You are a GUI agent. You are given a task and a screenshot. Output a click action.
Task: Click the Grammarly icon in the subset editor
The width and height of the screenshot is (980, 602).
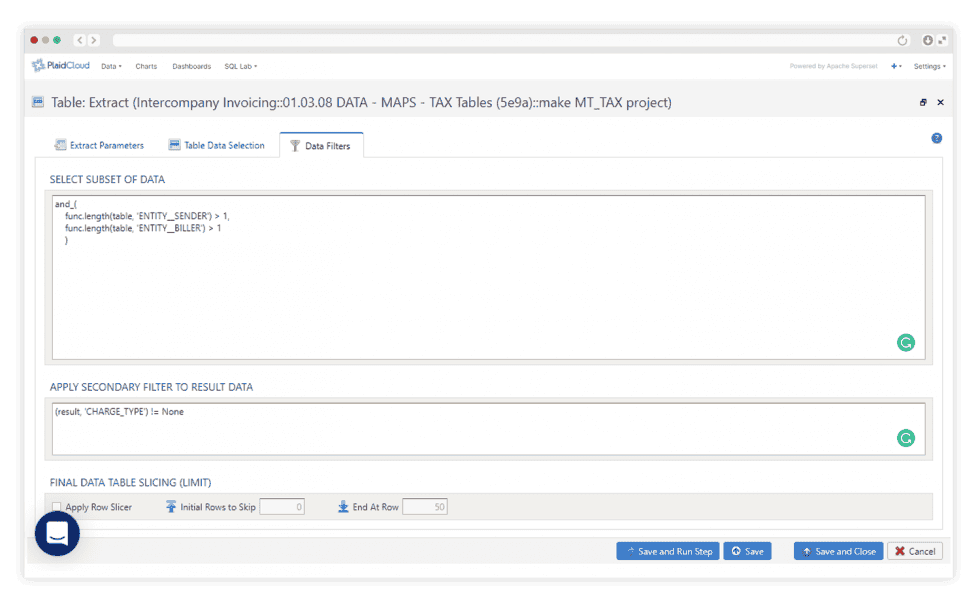coord(906,343)
